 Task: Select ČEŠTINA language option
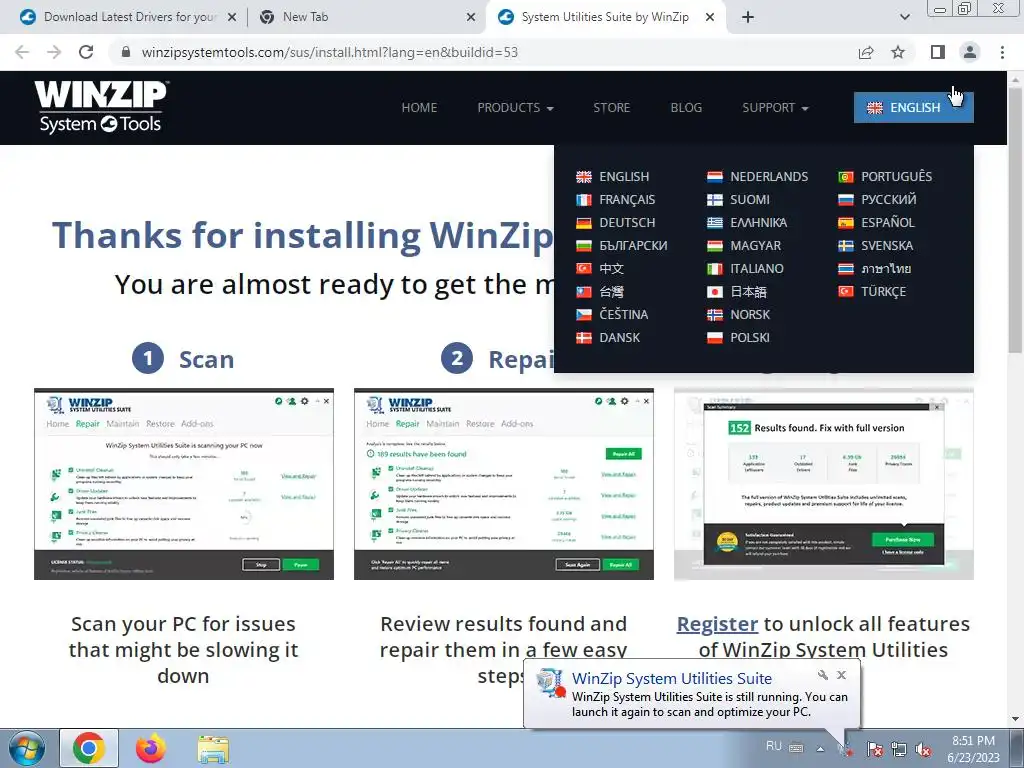pos(613,315)
